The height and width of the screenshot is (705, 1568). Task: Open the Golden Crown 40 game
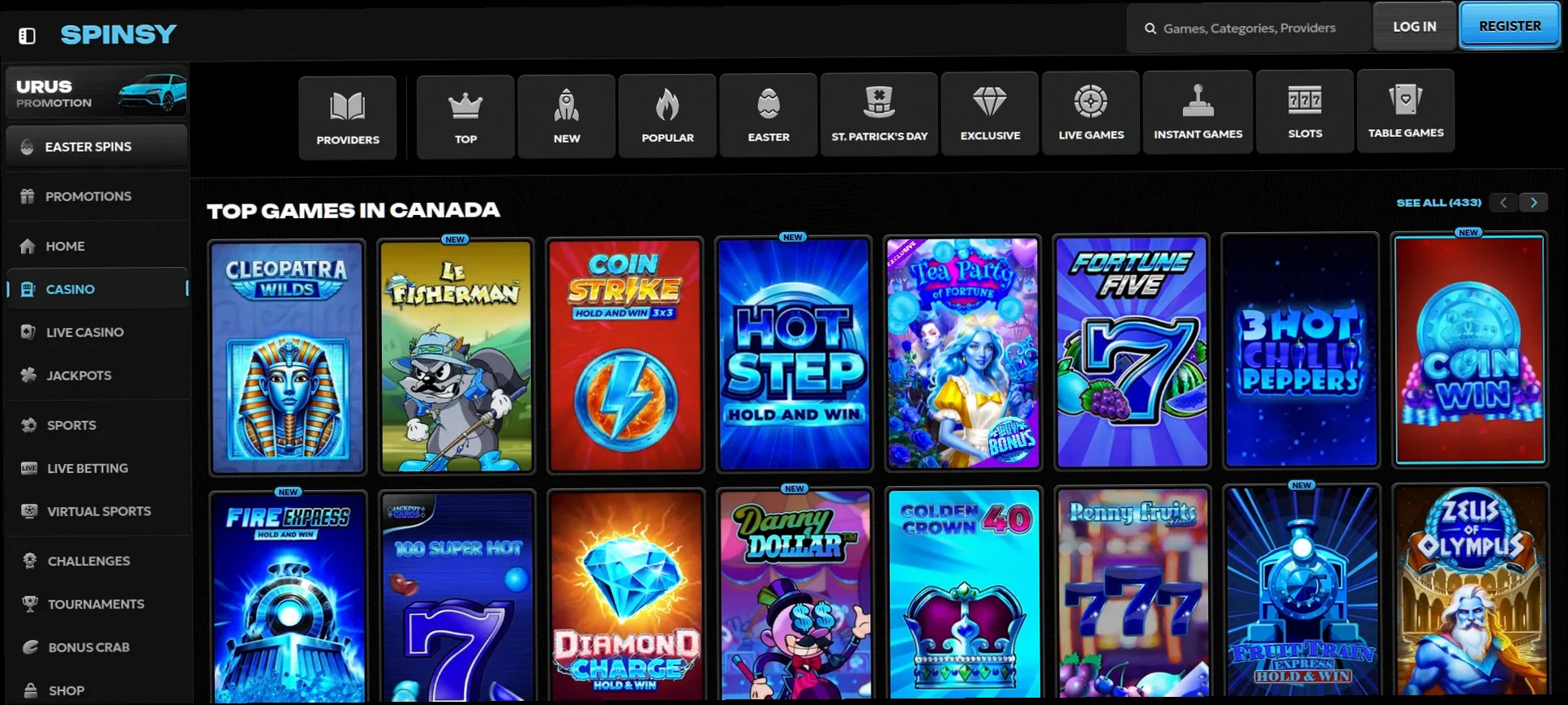tap(963, 594)
